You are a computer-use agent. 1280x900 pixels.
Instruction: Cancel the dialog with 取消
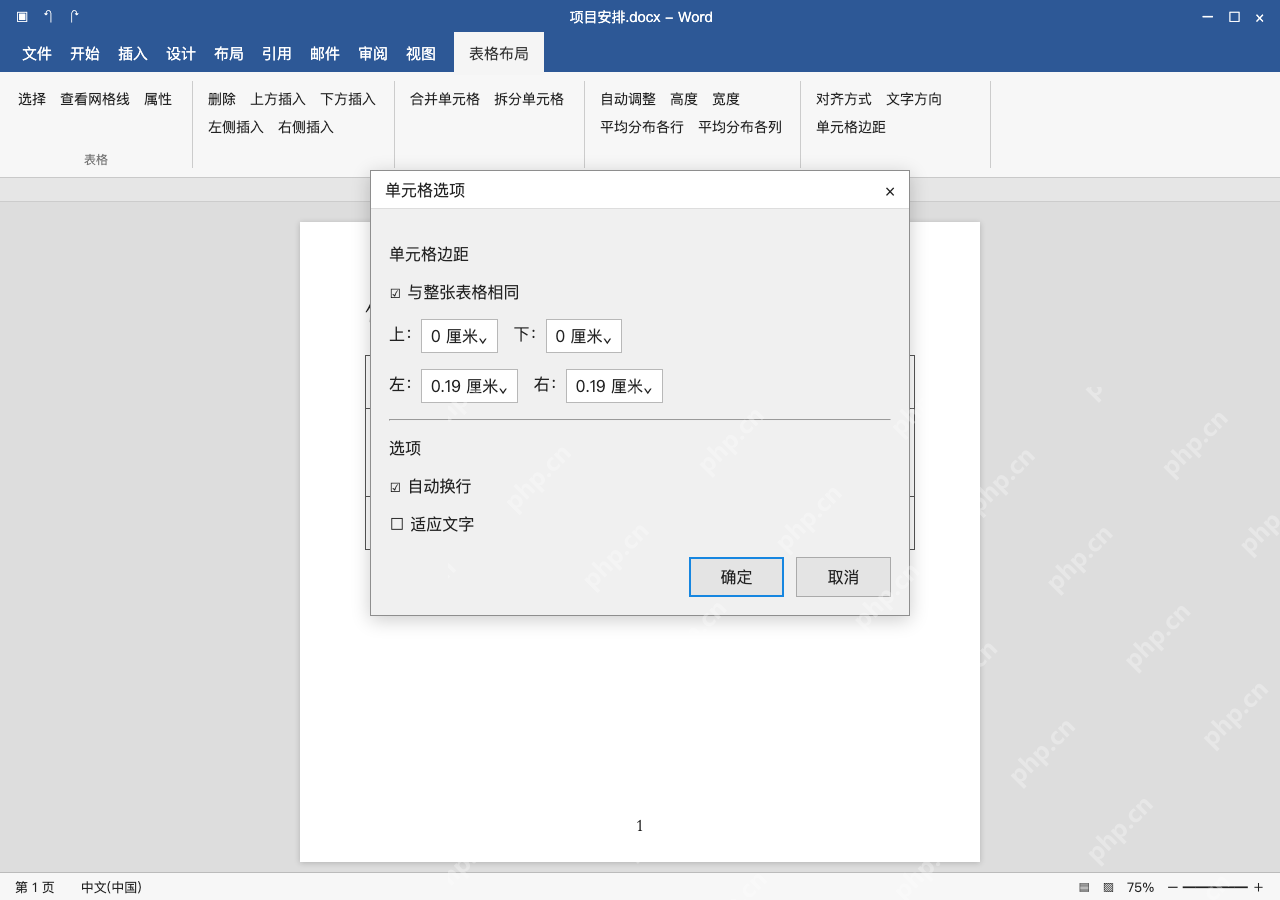[x=843, y=577]
